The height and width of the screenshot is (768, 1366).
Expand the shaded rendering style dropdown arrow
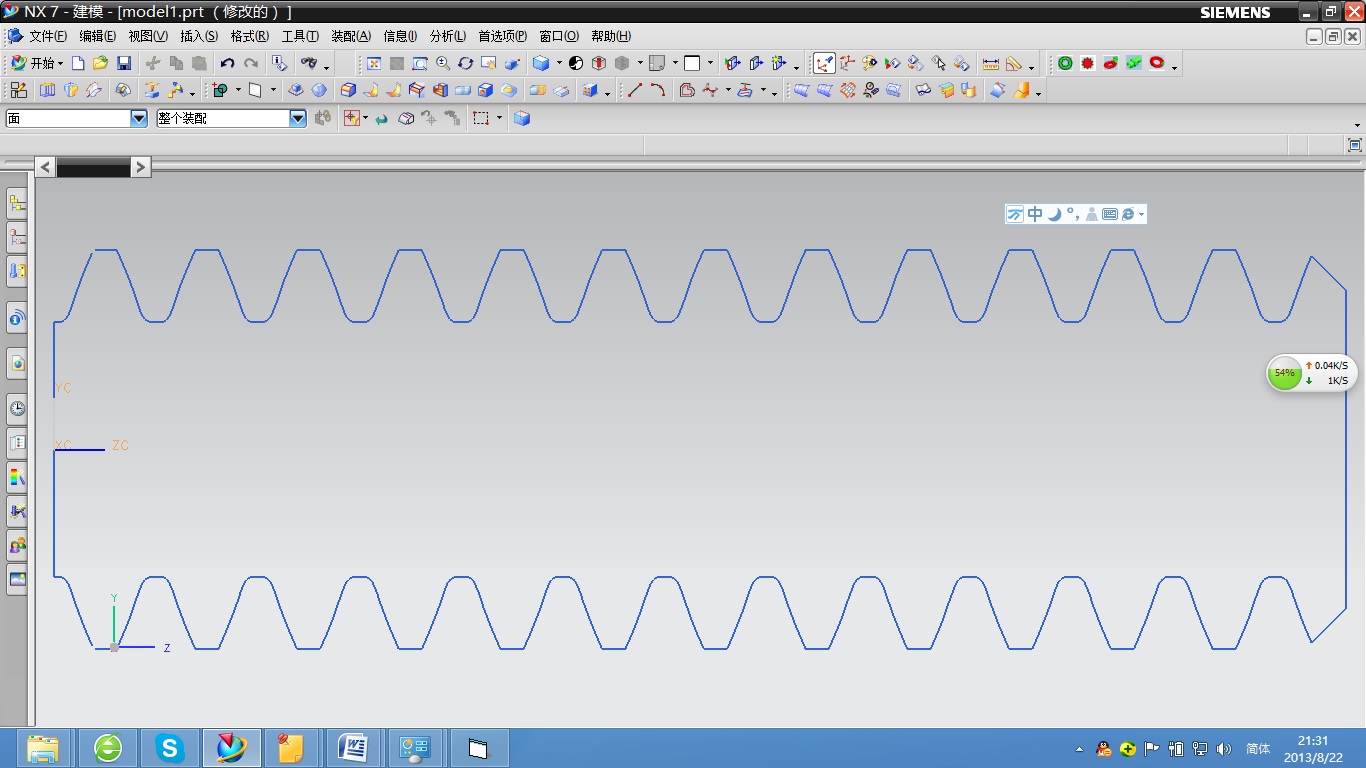point(559,63)
